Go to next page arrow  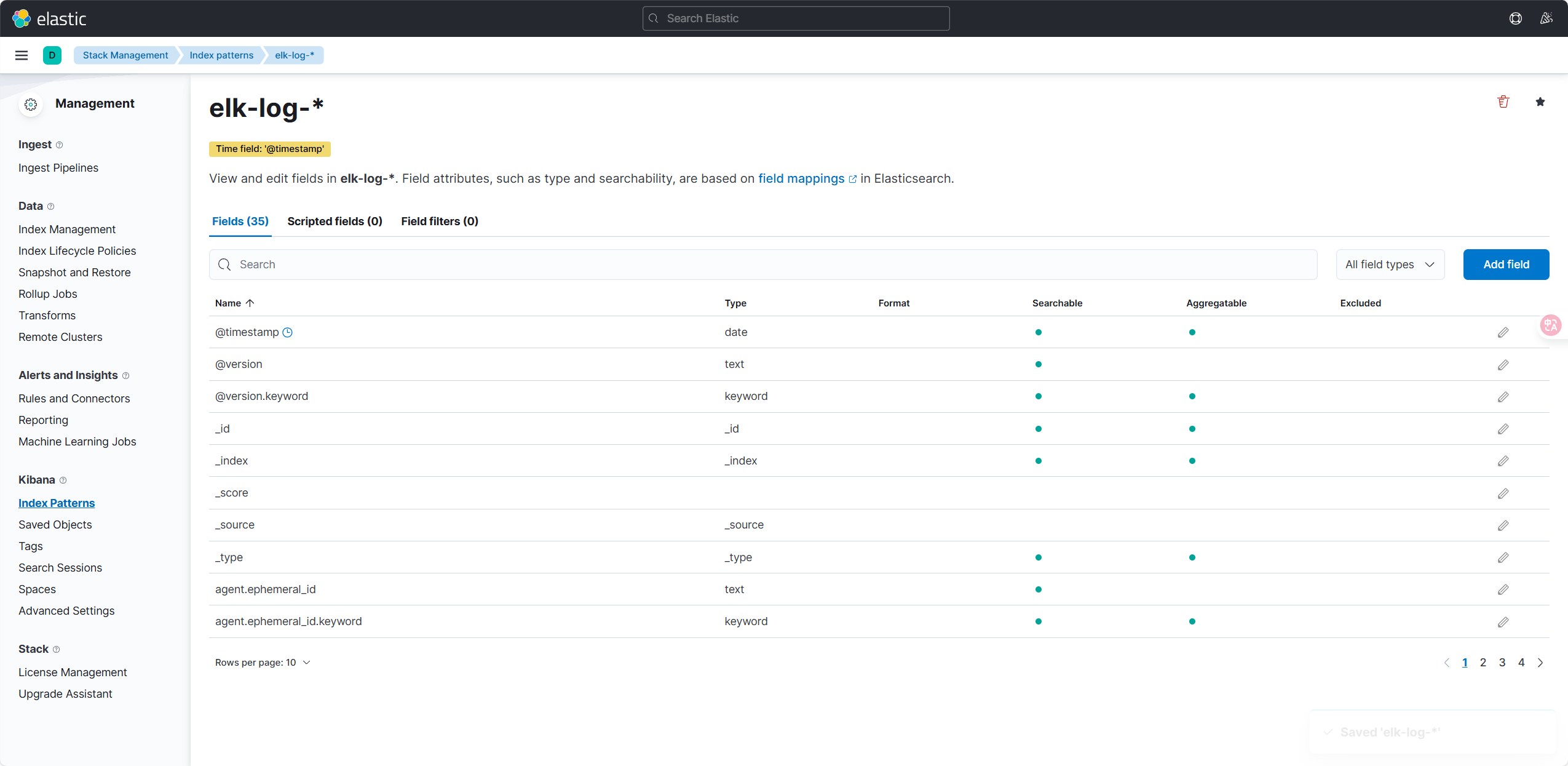[1540, 663]
